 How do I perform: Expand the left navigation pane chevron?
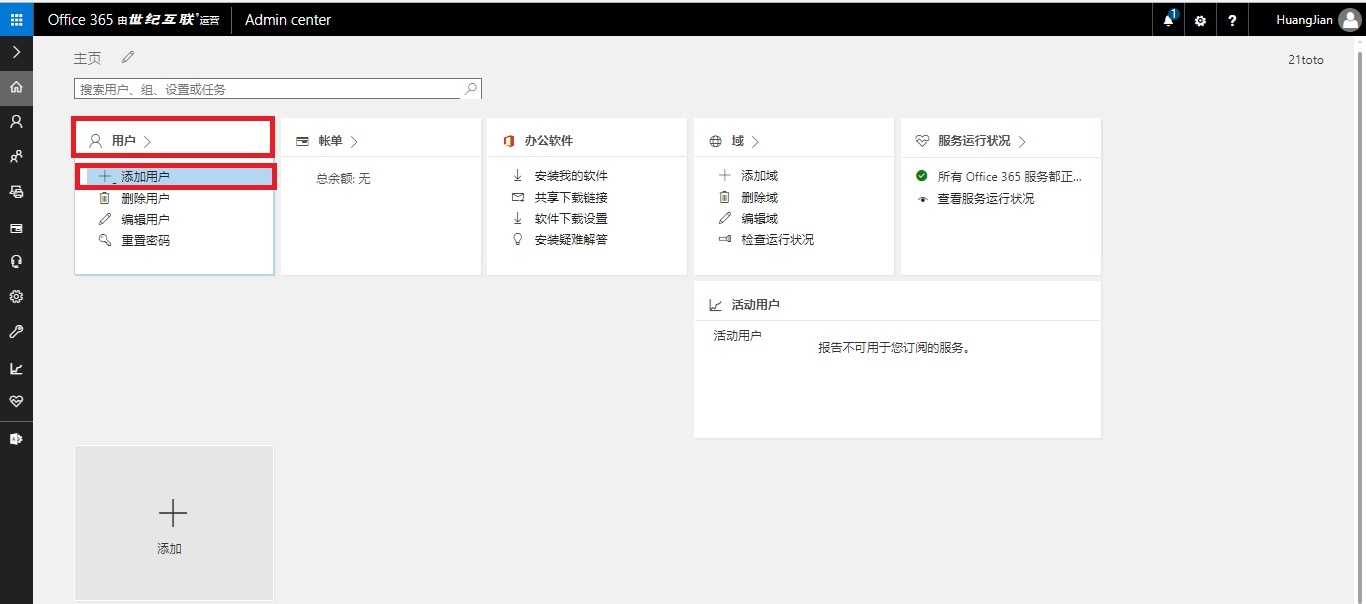point(16,52)
